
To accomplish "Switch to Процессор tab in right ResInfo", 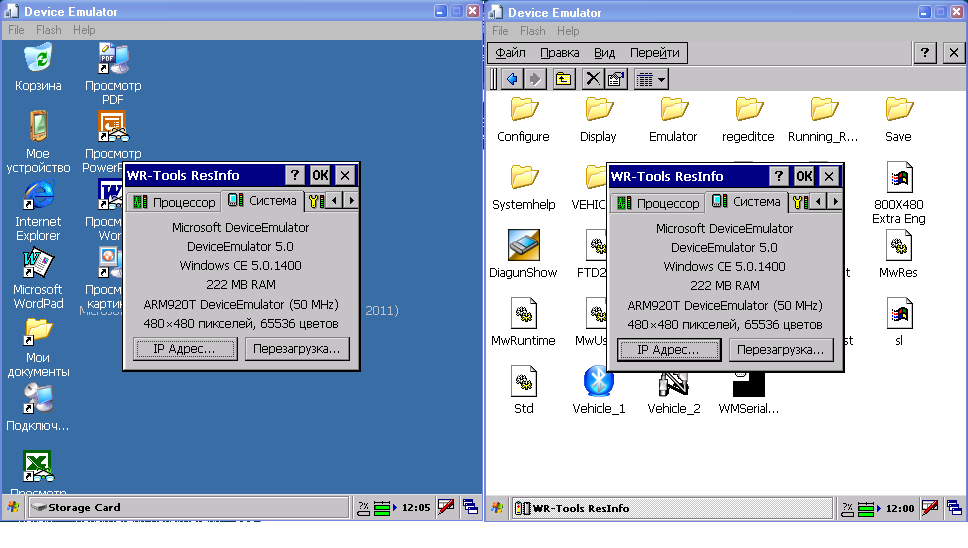I will pos(659,203).
